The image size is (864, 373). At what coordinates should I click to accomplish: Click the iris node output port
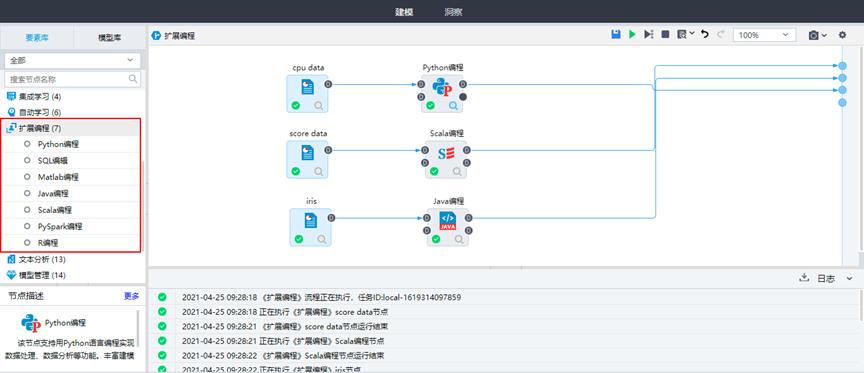pyautogui.click(x=331, y=218)
